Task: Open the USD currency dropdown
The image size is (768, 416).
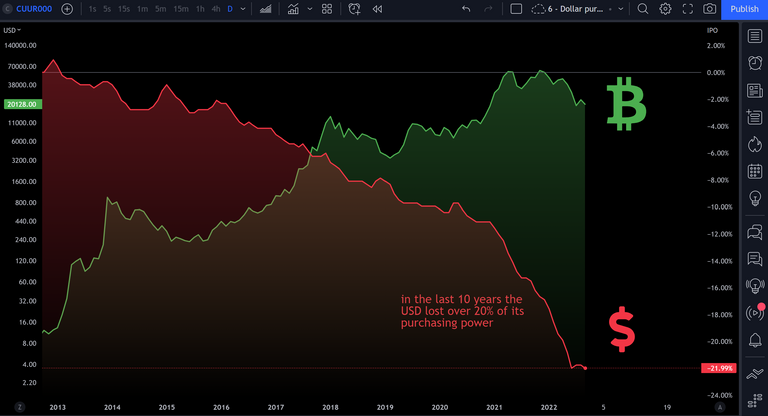Action: click(12, 30)
